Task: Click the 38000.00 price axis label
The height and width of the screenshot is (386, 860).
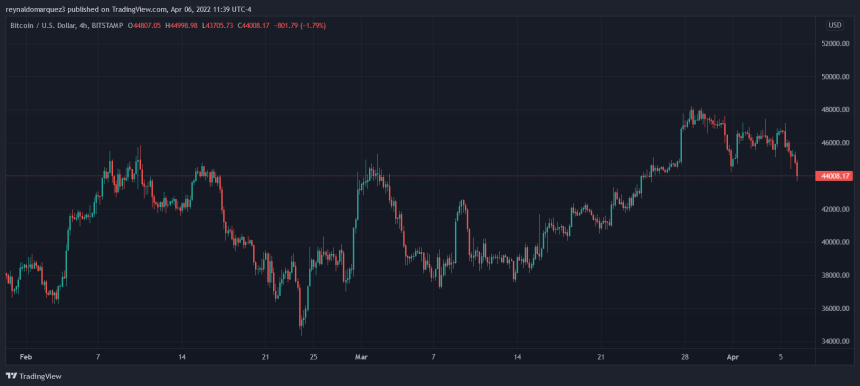Action: 835,275
